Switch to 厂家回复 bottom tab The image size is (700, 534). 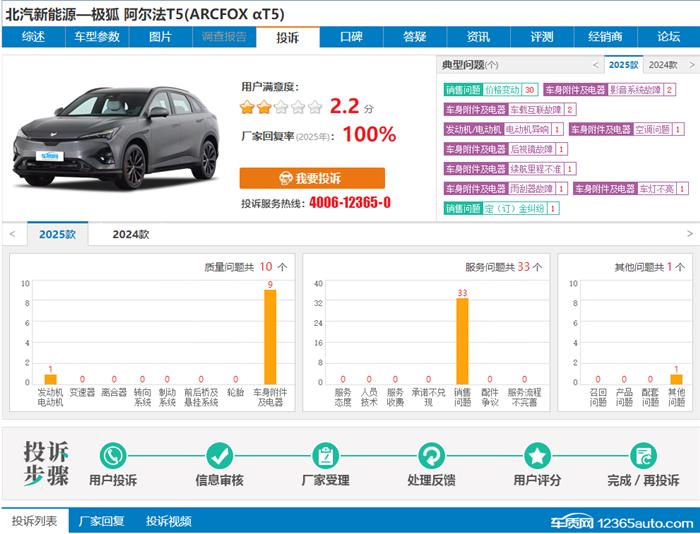(x=101, y=521)
